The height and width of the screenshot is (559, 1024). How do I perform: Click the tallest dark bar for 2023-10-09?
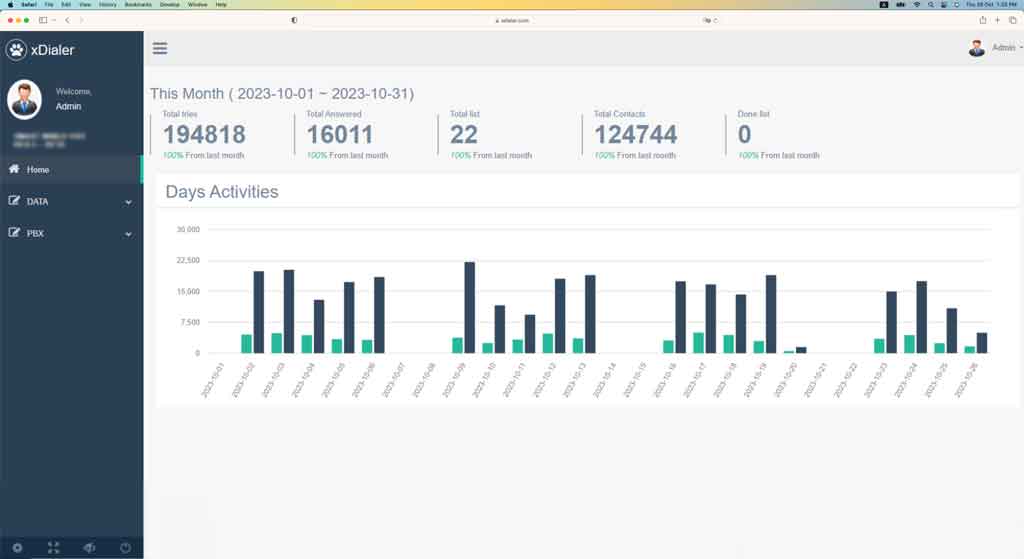coord(470,308)
